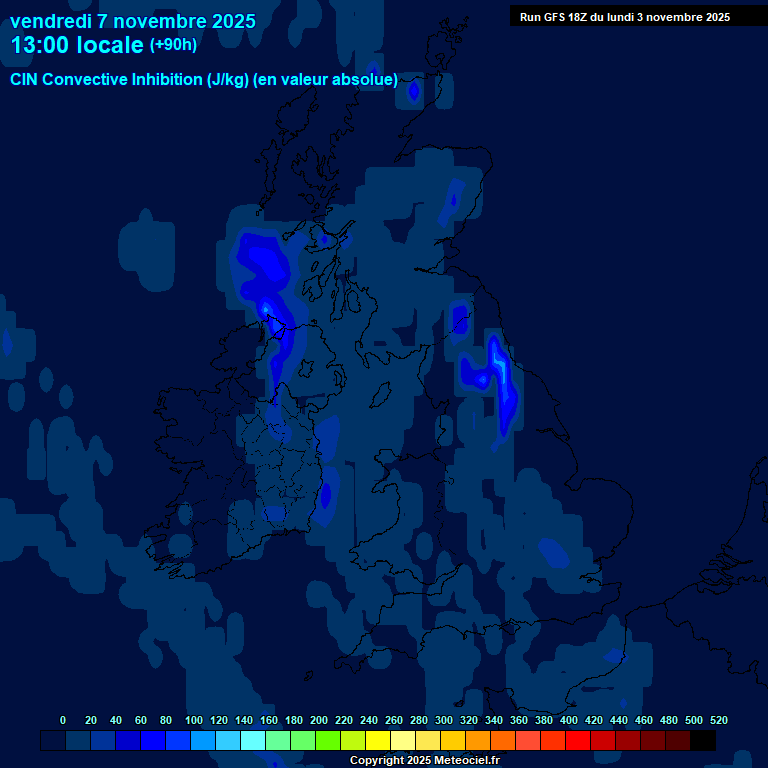Click the Copyright 2025 Meteociel.fr text
The width and height of the screenshot is (768, 768).
pos(424,761)
